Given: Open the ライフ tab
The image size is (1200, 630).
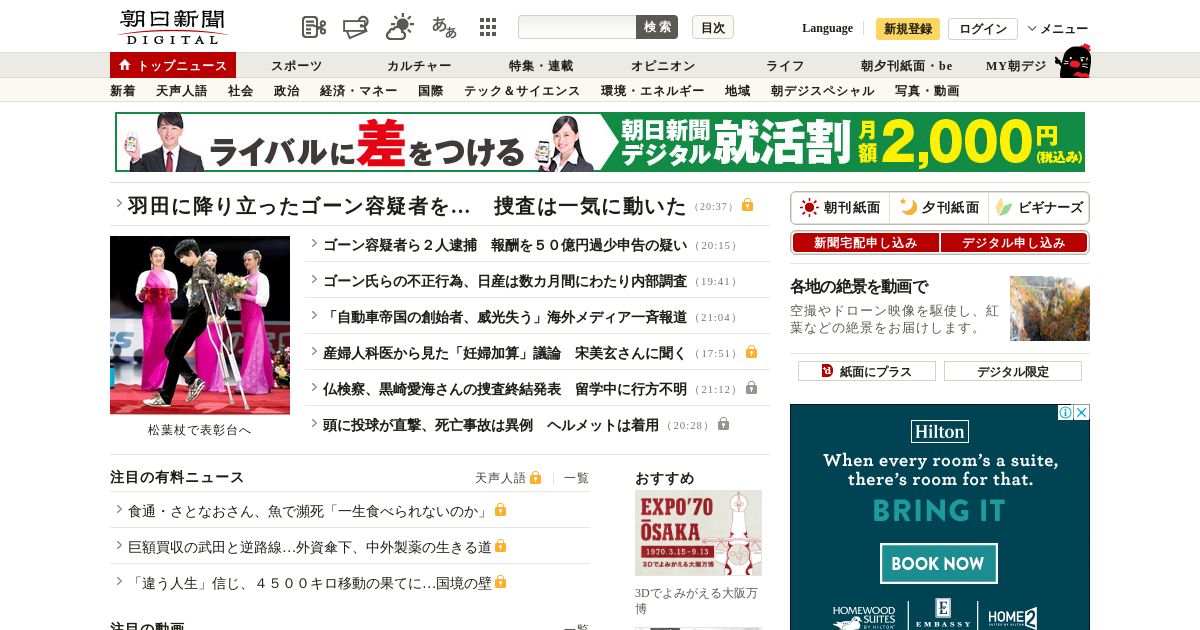Looking at the screenshot, I should 785,66.
